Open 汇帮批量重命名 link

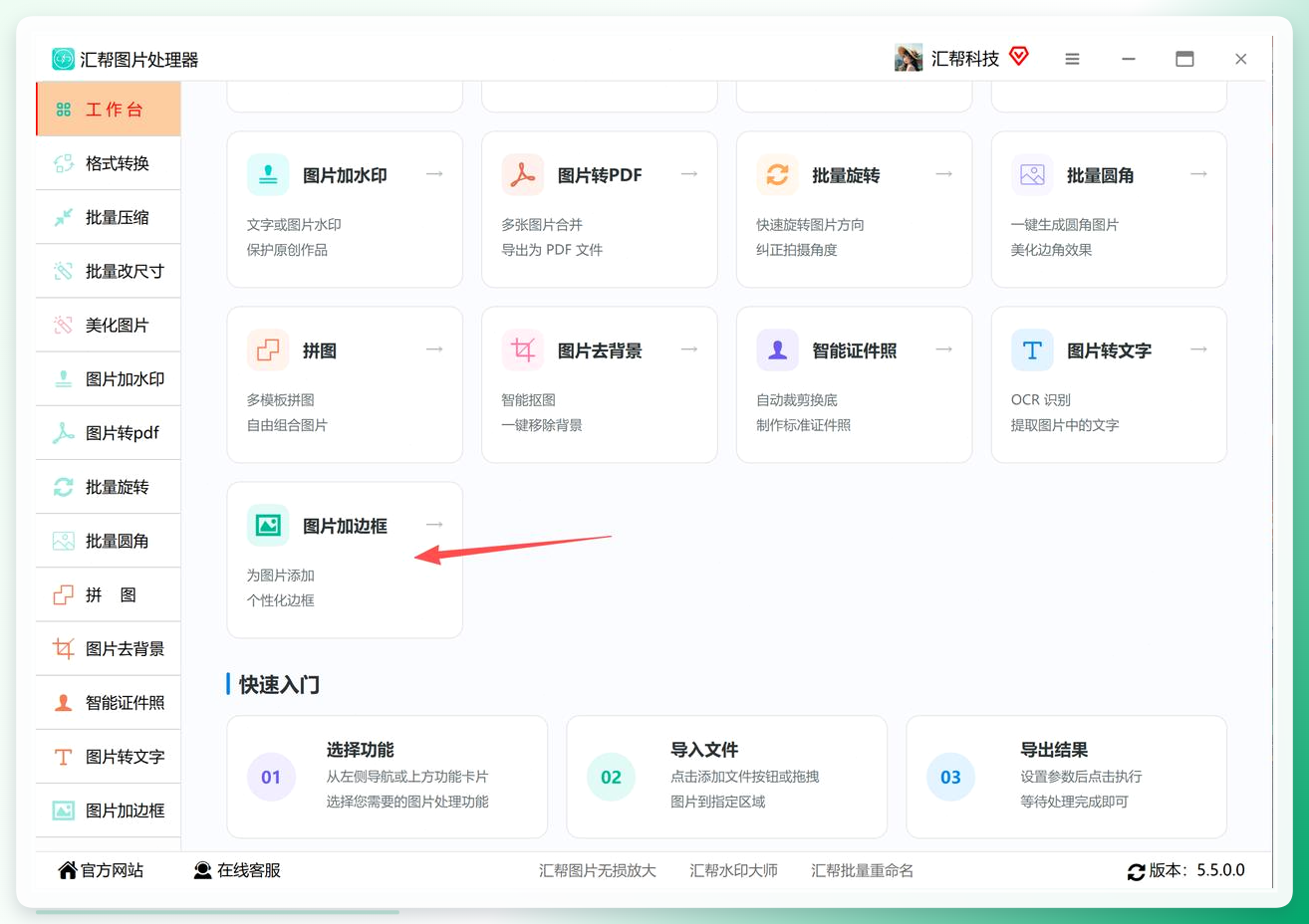tap(862, 870)
